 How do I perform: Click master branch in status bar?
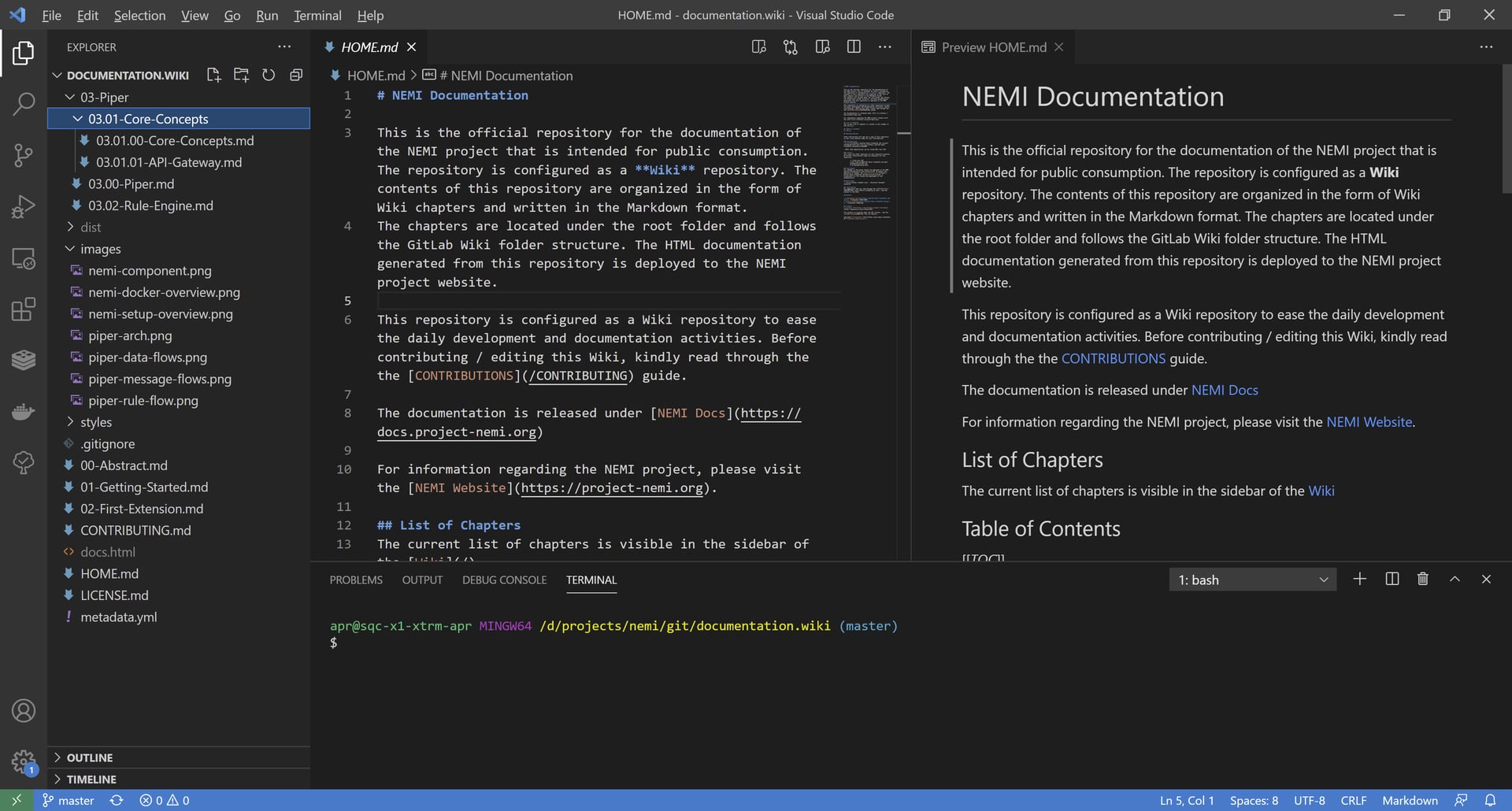[x=68, y=800]
